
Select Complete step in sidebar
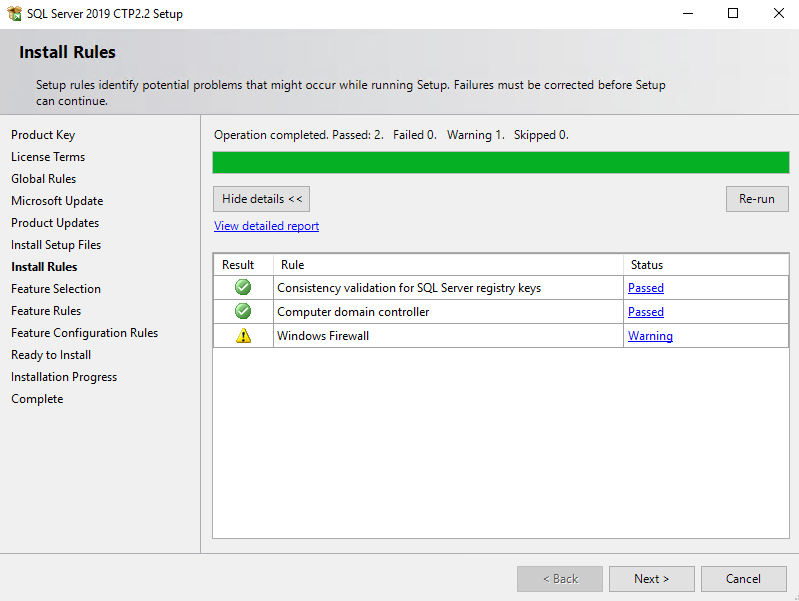point(37,399)
